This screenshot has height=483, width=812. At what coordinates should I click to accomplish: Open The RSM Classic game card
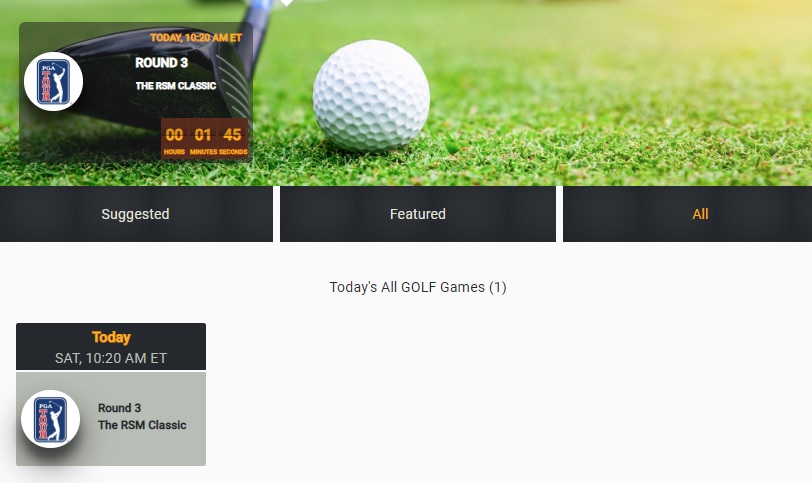111,418
